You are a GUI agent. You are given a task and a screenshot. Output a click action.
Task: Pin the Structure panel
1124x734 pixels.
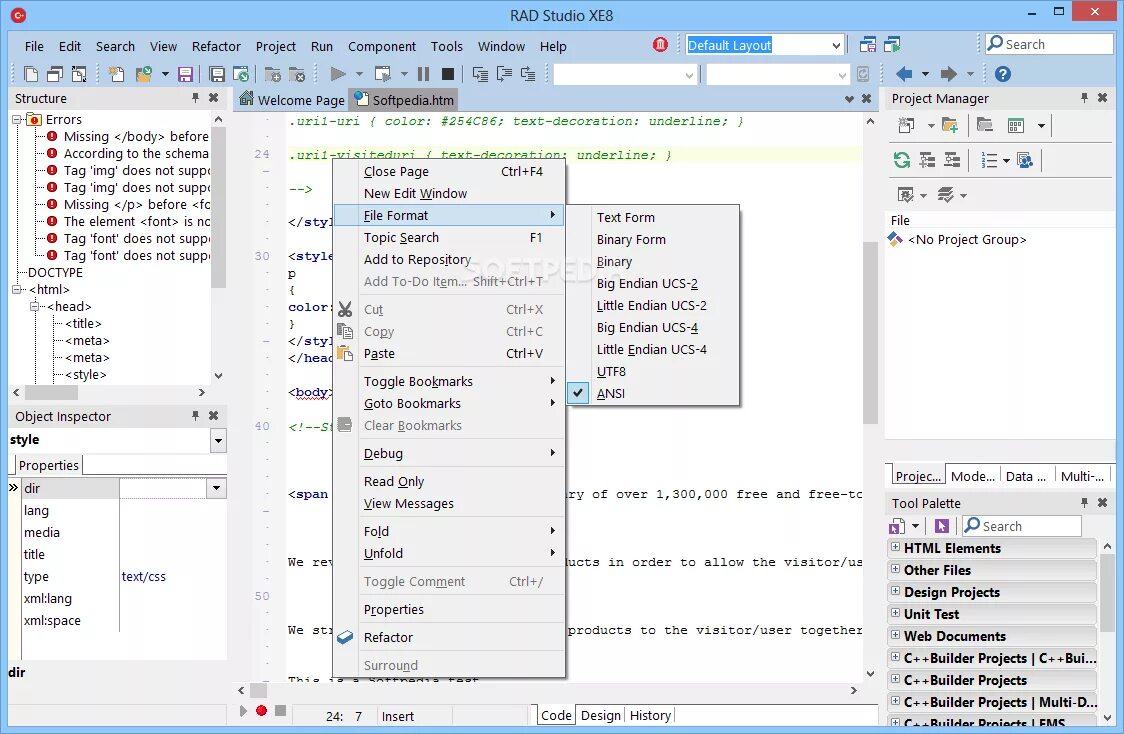pyautogui.click(x=195, y=97)
